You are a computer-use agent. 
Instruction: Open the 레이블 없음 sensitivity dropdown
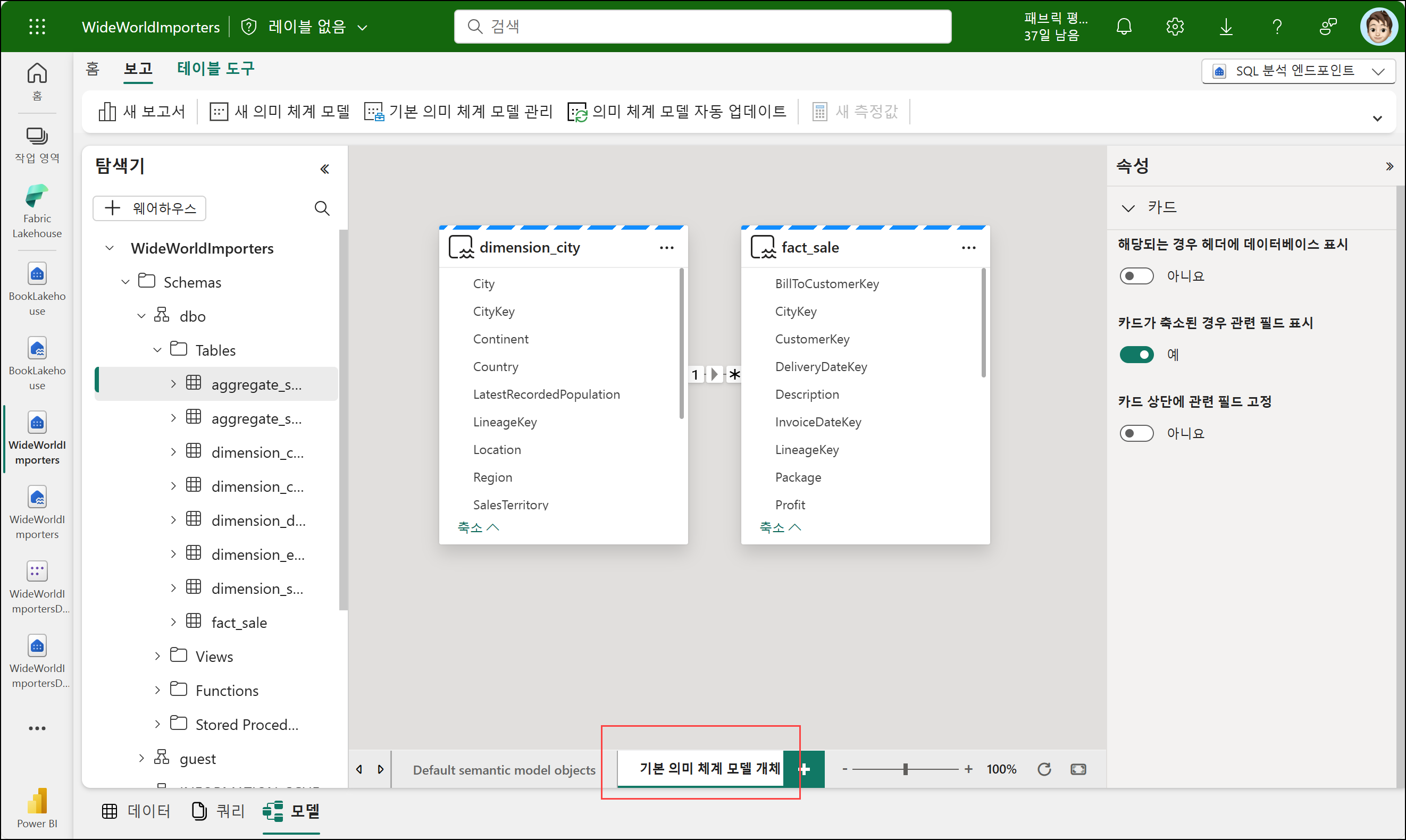(x=306, y=27)
